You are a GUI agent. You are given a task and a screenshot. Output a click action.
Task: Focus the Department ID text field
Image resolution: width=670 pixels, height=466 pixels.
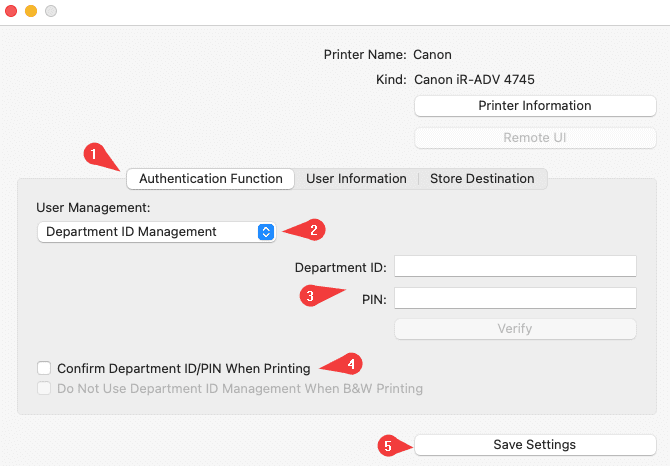[515, 265]
